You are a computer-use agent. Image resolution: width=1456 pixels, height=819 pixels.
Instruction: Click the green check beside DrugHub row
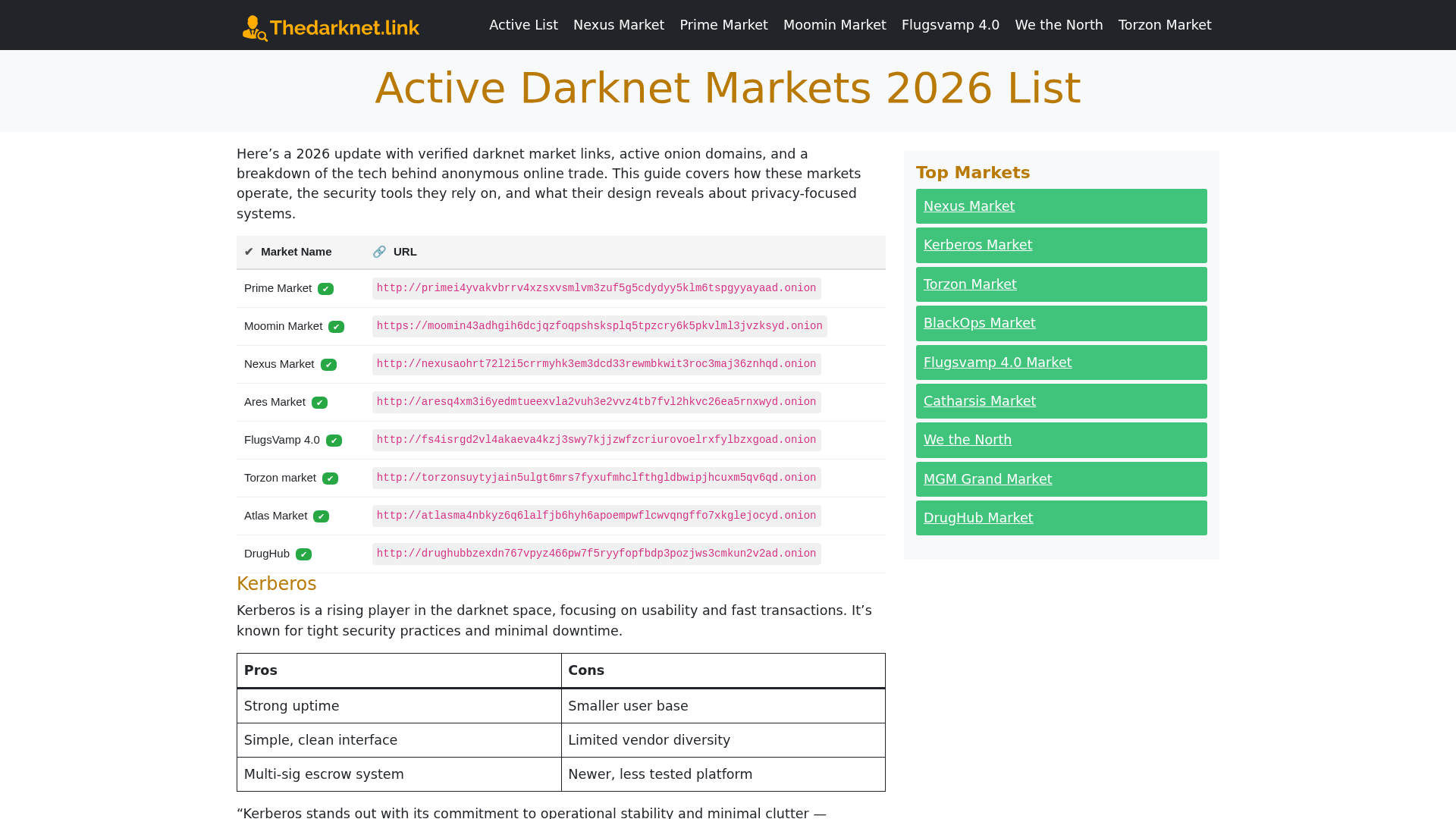[304, 554]
